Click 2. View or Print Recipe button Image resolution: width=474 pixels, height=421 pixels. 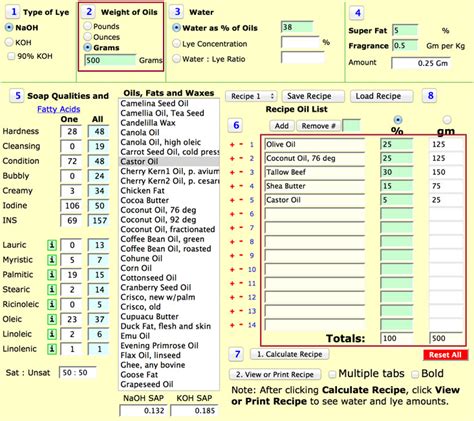275,375
